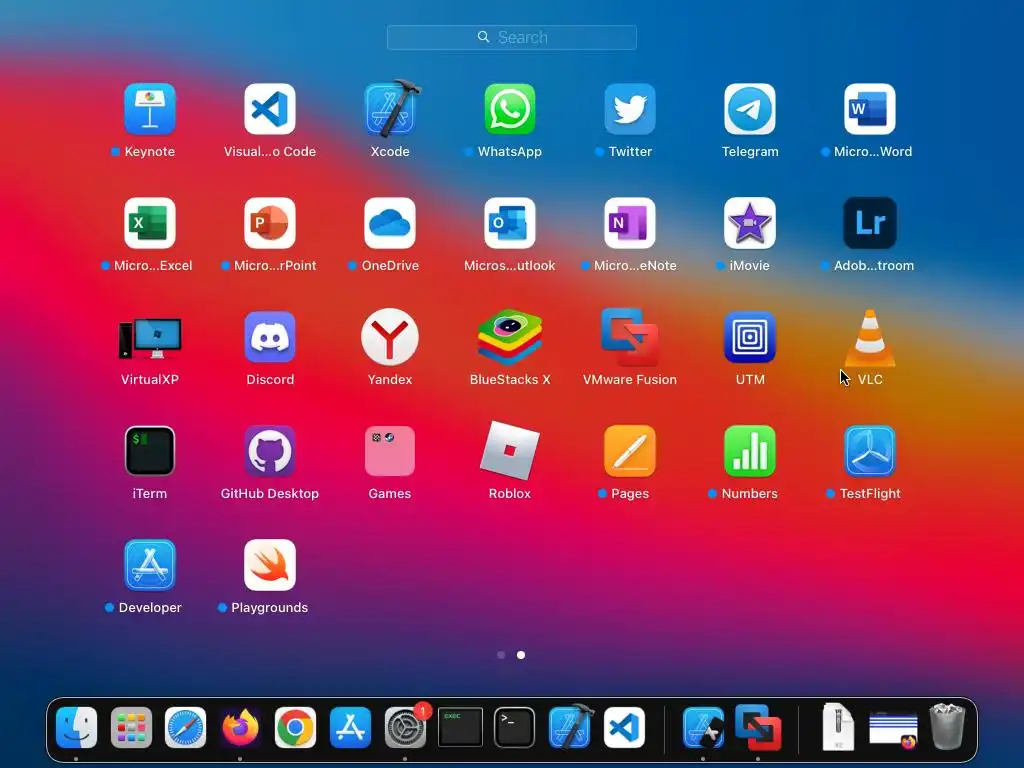Click the exec terminal icon in the Dock
The width and height of the screenshot is (1024, 768).
pos(460,727)
